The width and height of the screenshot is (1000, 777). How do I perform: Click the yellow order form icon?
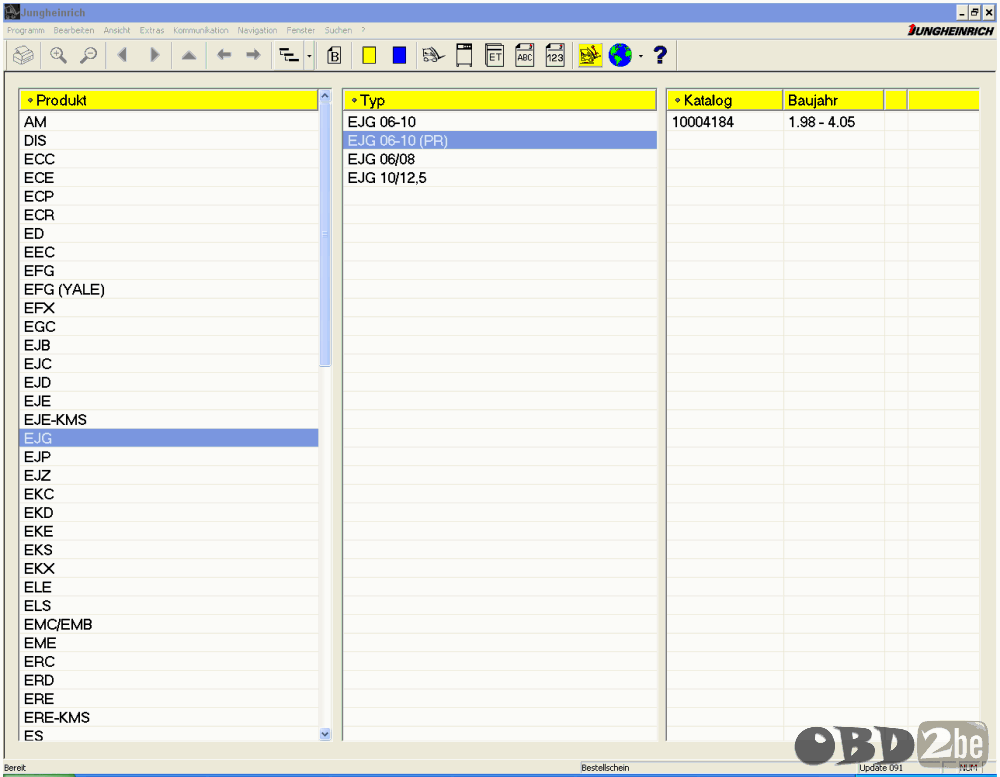(590, 56)
